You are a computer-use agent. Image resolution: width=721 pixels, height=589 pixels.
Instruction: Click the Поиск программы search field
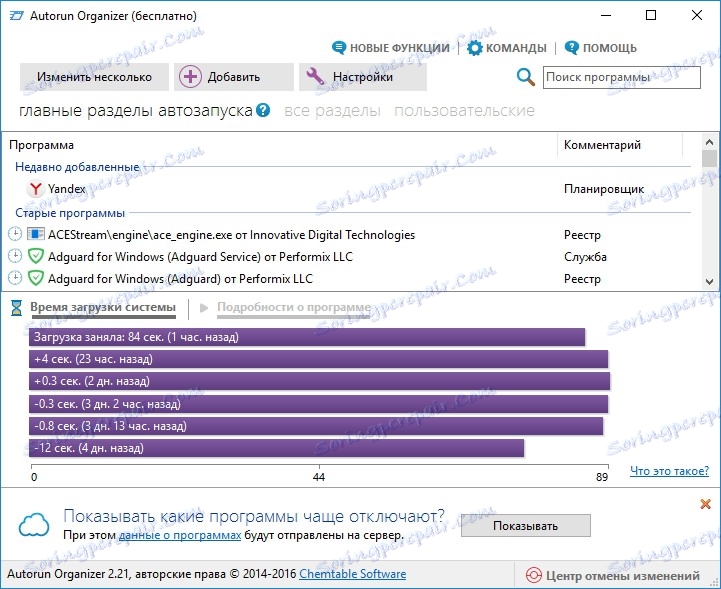click(x=622, y=77)
